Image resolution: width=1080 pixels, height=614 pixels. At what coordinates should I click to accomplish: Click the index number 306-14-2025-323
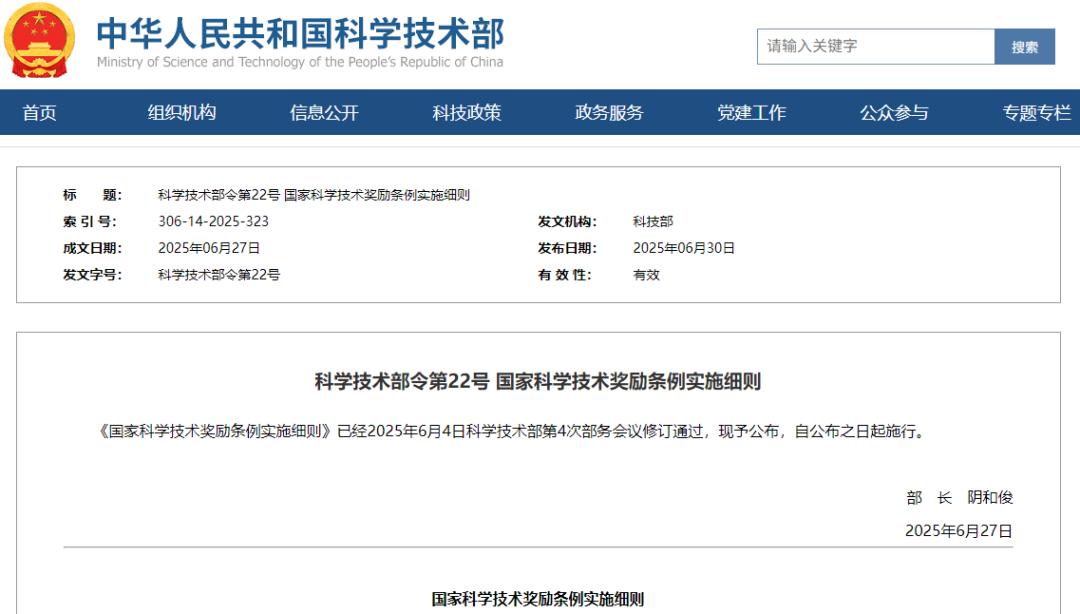click(213, 222)
